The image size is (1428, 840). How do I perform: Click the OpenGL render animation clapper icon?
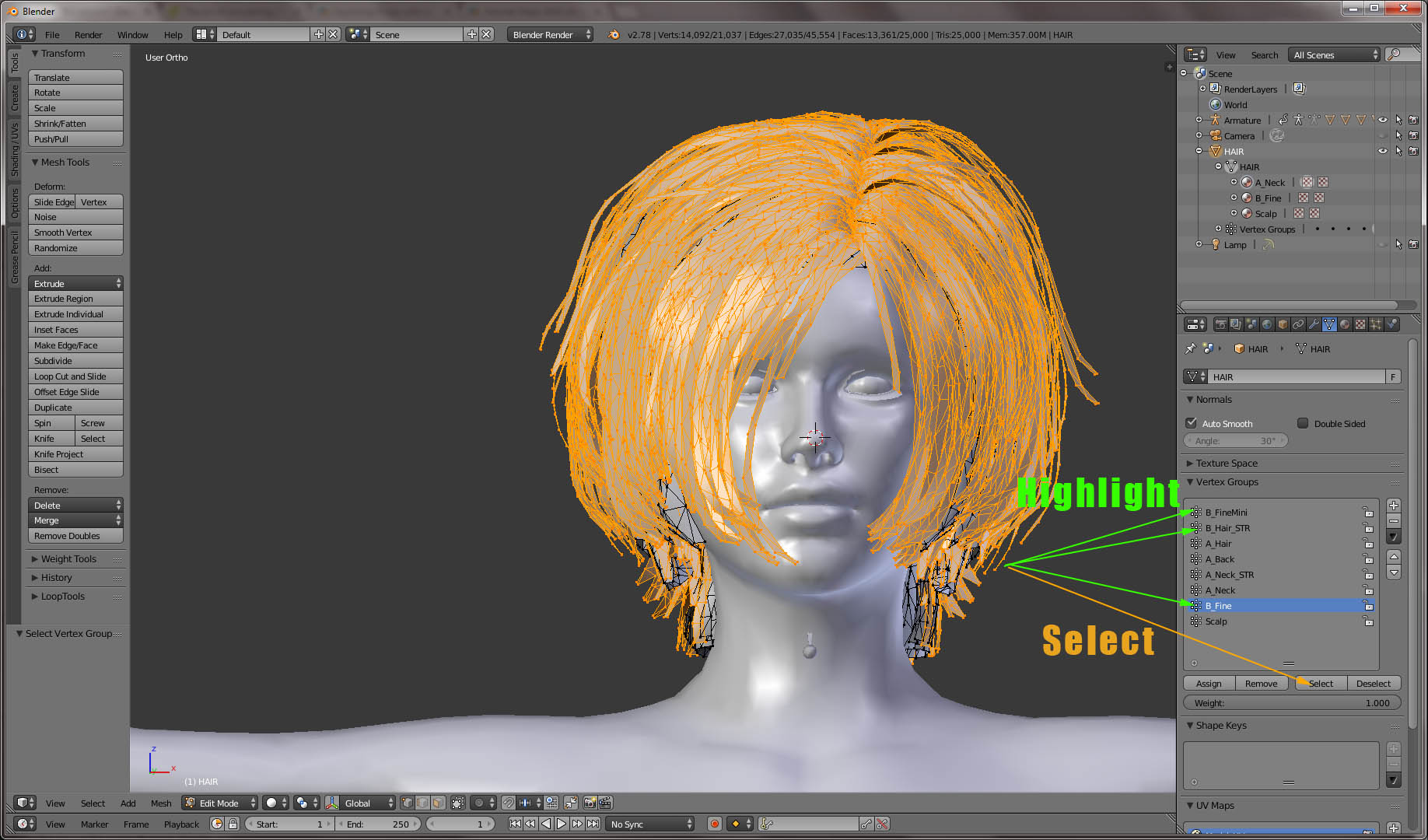point(605,803)
